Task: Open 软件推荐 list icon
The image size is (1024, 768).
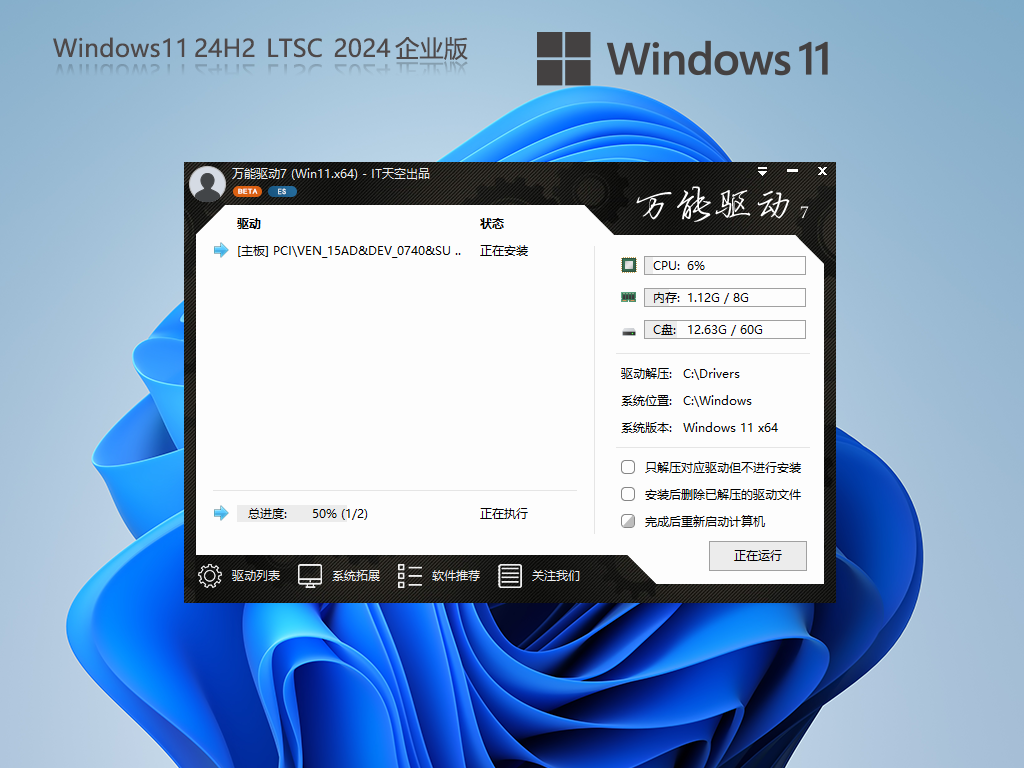Action: pyautogui.click(x=408, y=576)
